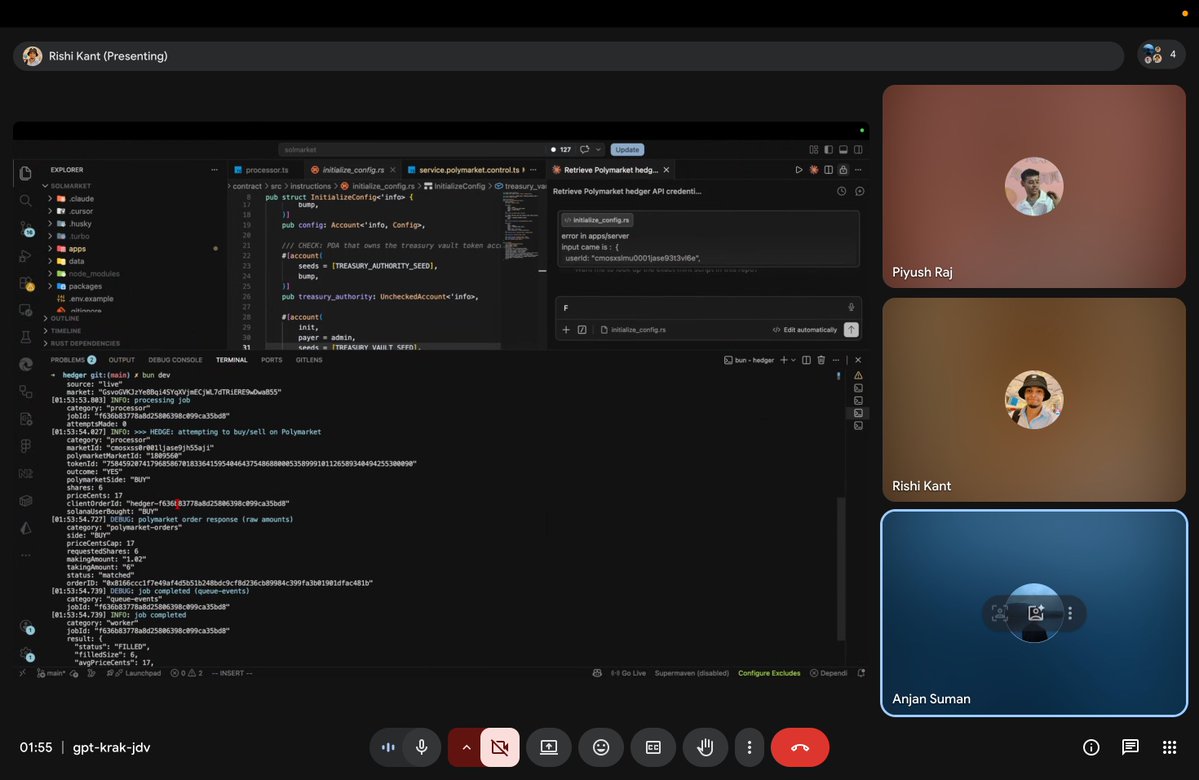Start a new chat via speech bubble icon
The width and height of the screenshot is (1199, 780).
(859, 191)
